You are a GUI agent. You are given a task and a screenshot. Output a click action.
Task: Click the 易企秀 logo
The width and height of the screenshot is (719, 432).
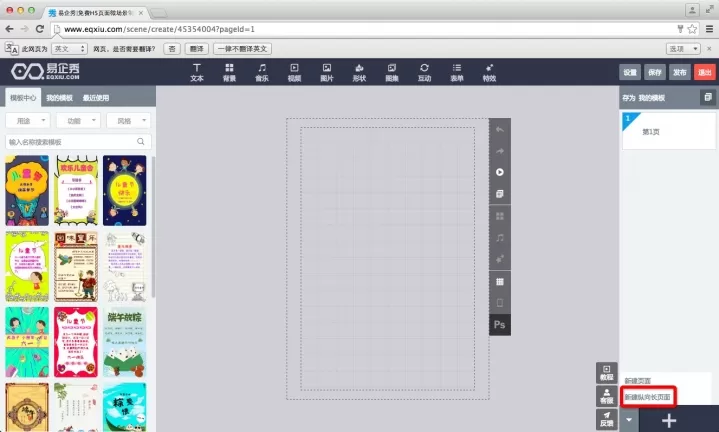(45, 72)
